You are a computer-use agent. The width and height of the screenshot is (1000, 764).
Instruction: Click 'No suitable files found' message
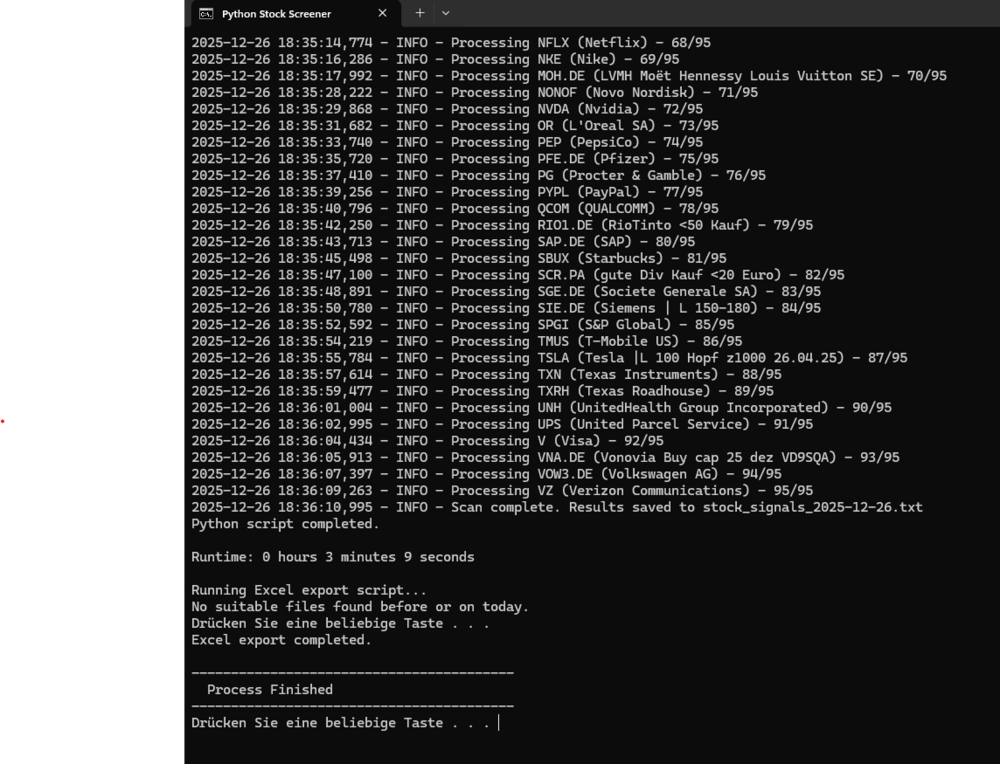(x=360, y=606)
